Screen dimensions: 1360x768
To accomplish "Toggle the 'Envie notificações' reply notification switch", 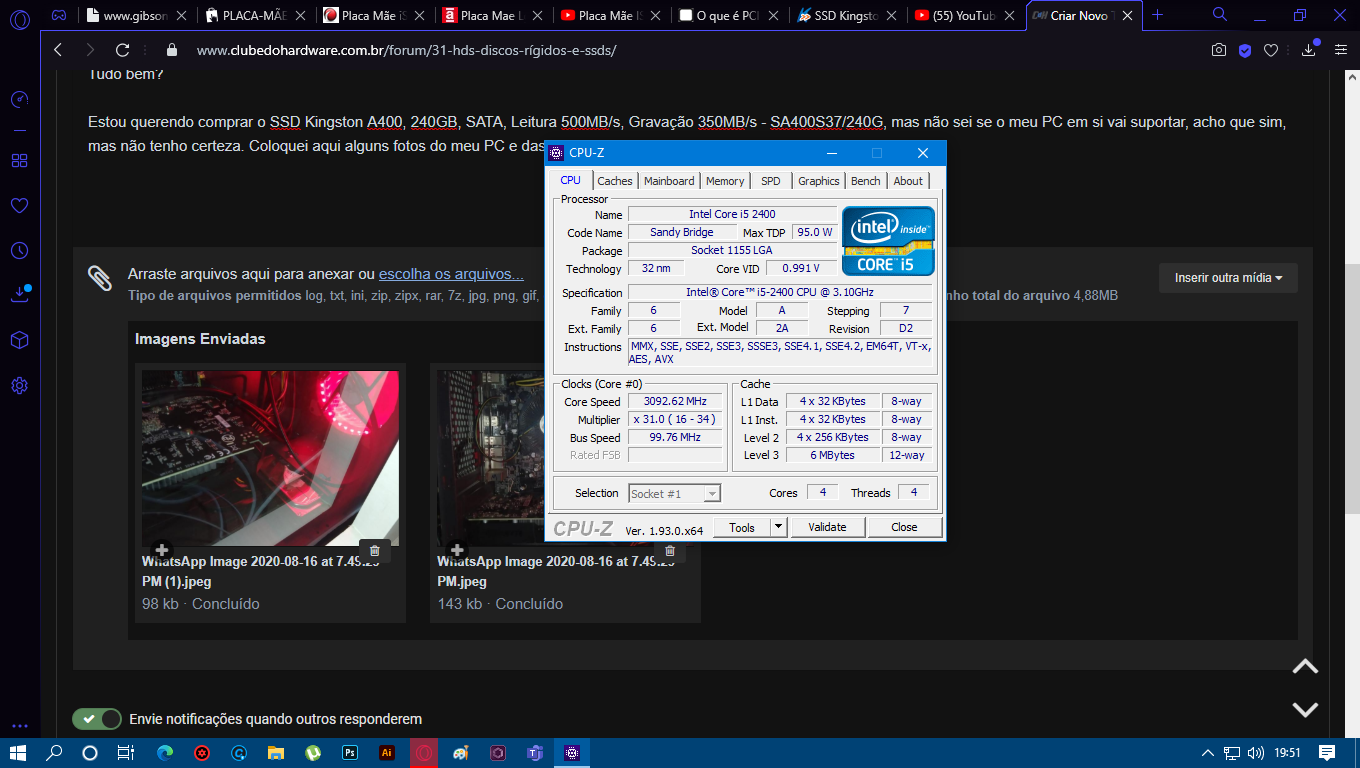I will coord(97,719).
